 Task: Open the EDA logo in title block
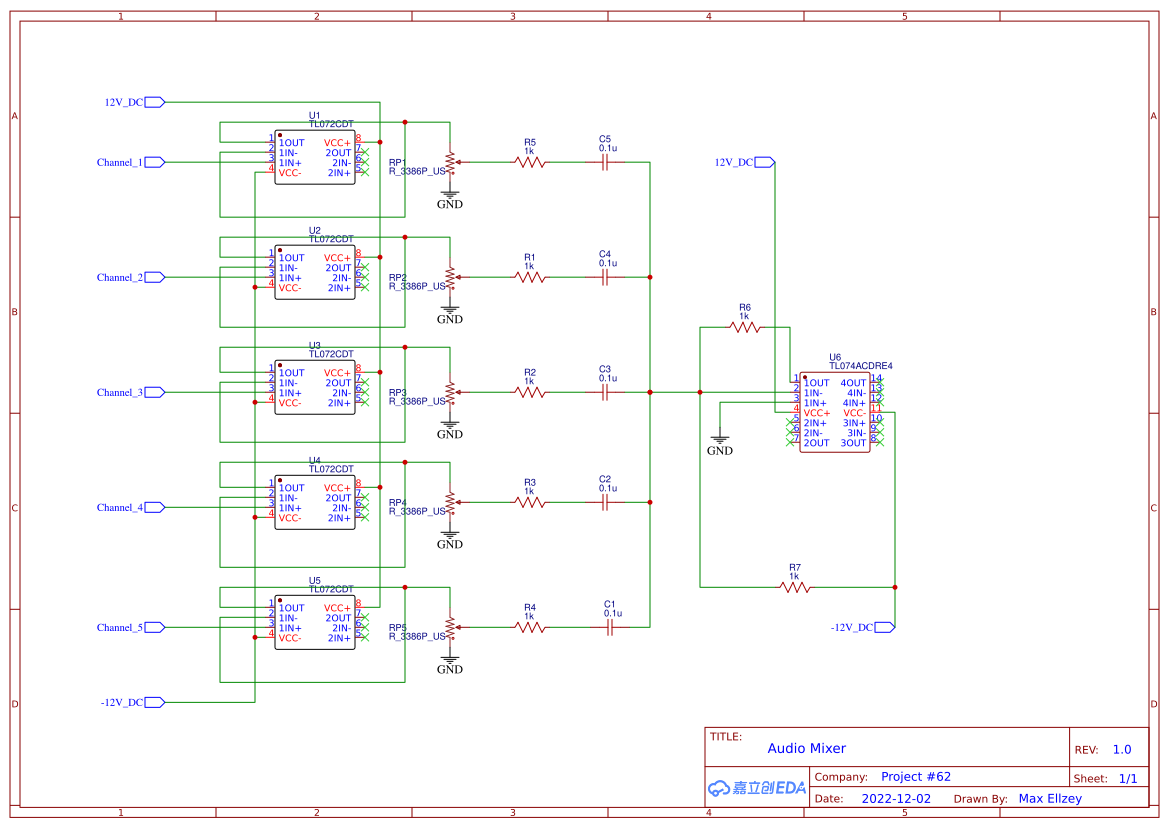756,788
